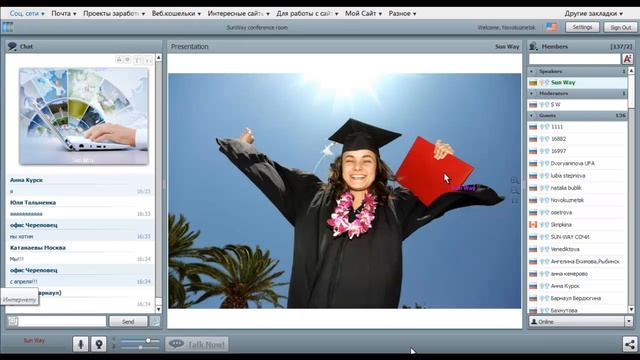640x360 pixels.
Task: Click the Canadian flag next to Skripkina
Action: click(533, 225)
